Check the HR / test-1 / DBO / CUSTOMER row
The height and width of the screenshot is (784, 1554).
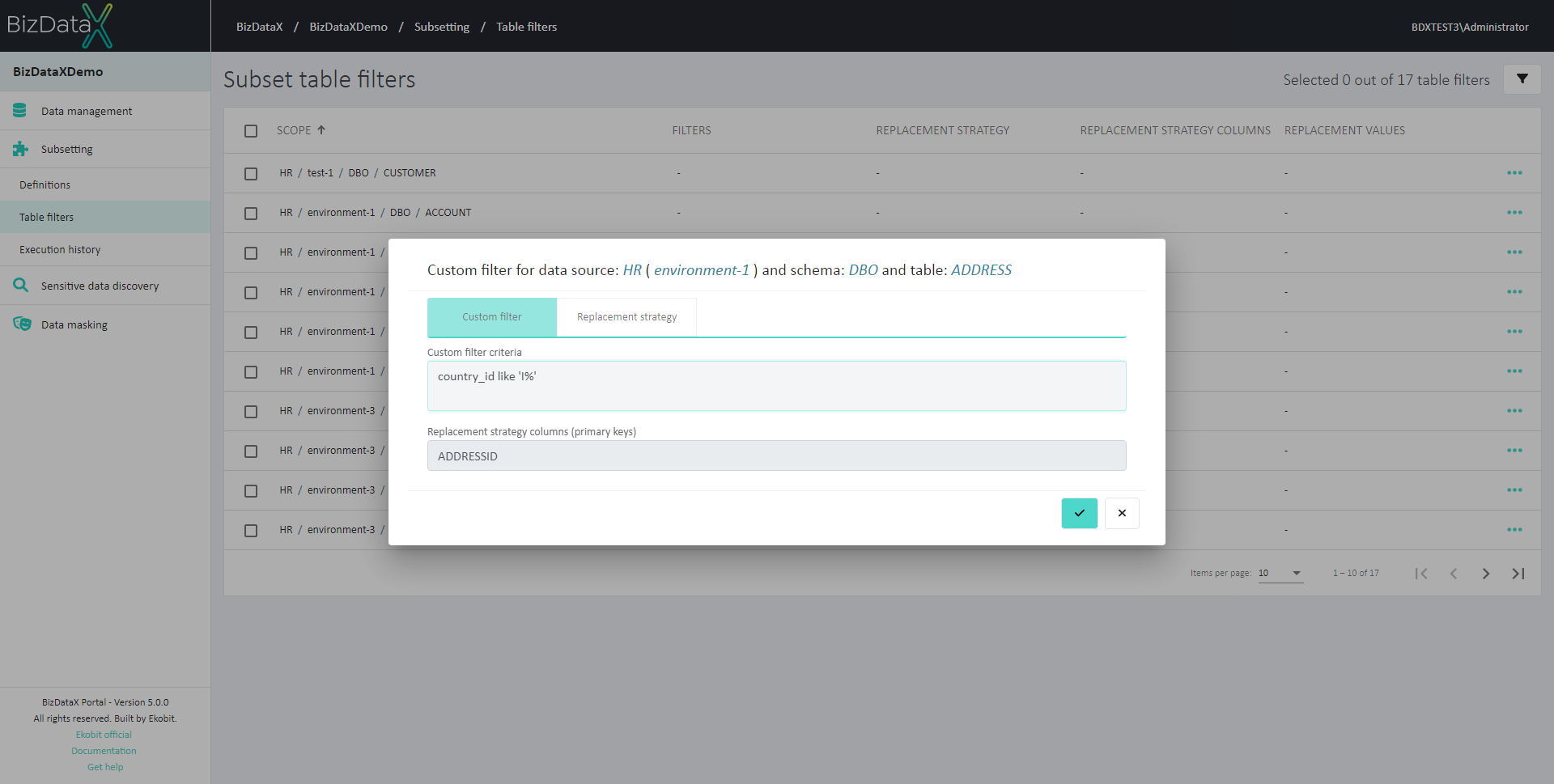(x=251, y=174)
